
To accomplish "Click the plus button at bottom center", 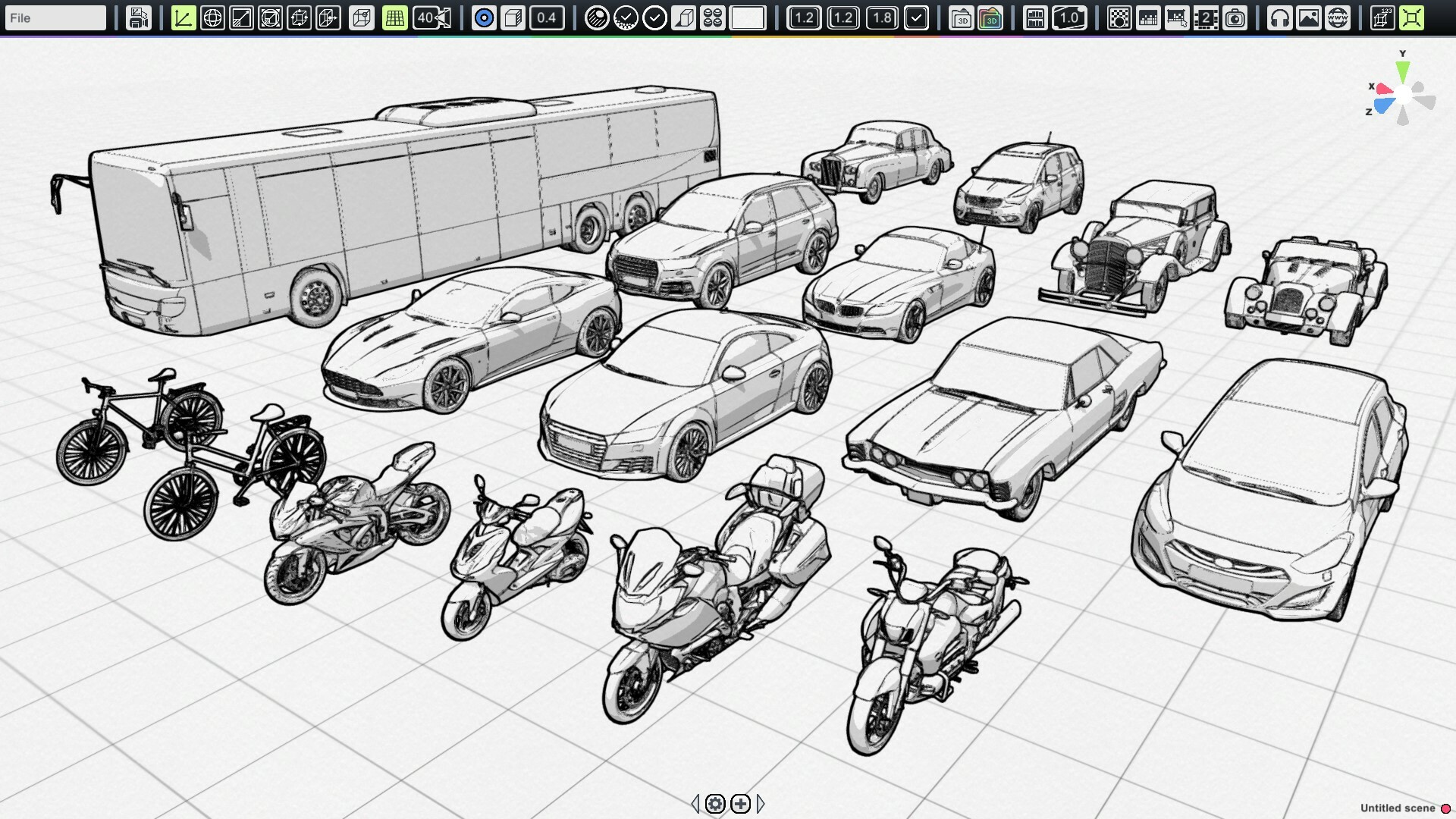I will 741,805.
